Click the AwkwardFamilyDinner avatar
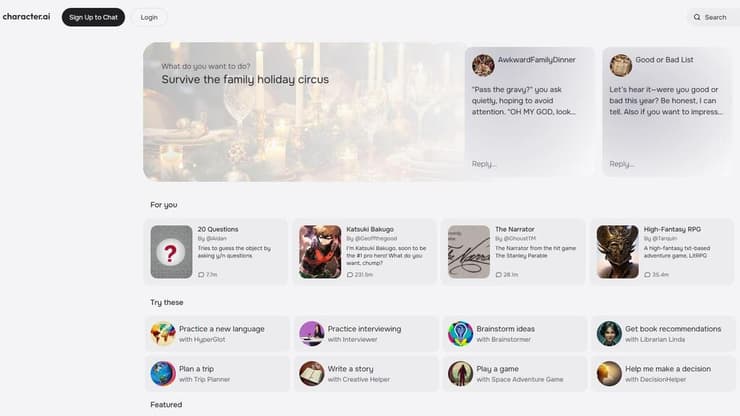740x416 pixels. click(483, 65)
